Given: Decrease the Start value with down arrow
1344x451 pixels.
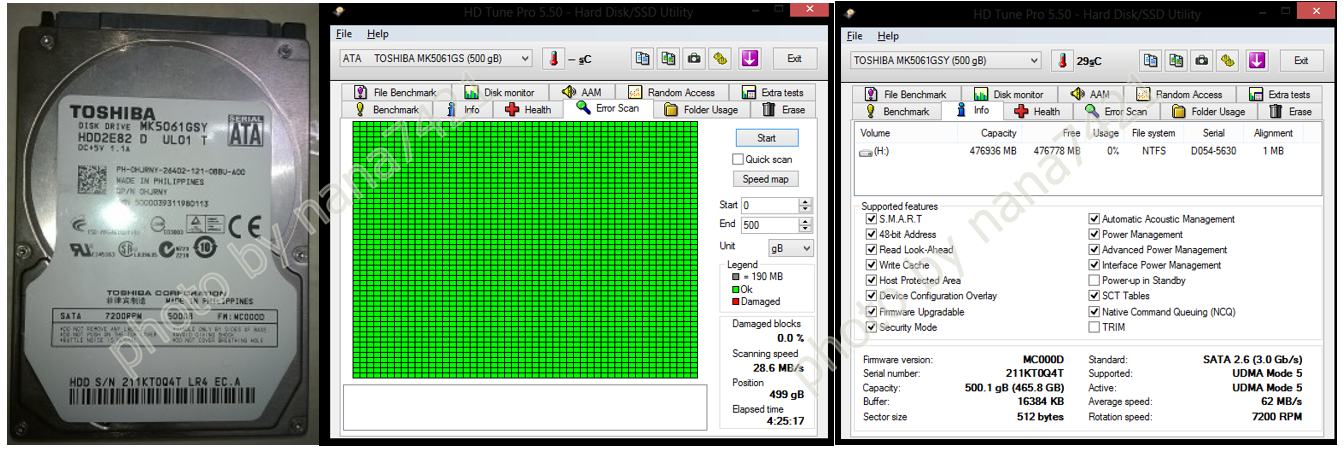Looking at the screenshot, I should 806,209.
